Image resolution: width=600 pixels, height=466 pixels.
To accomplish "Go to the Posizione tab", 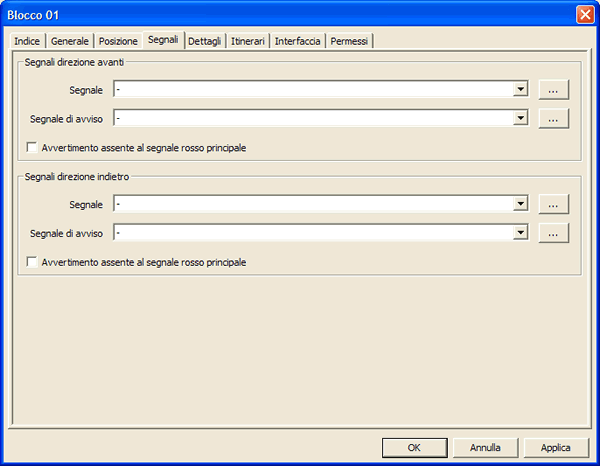I will [118, 41].
